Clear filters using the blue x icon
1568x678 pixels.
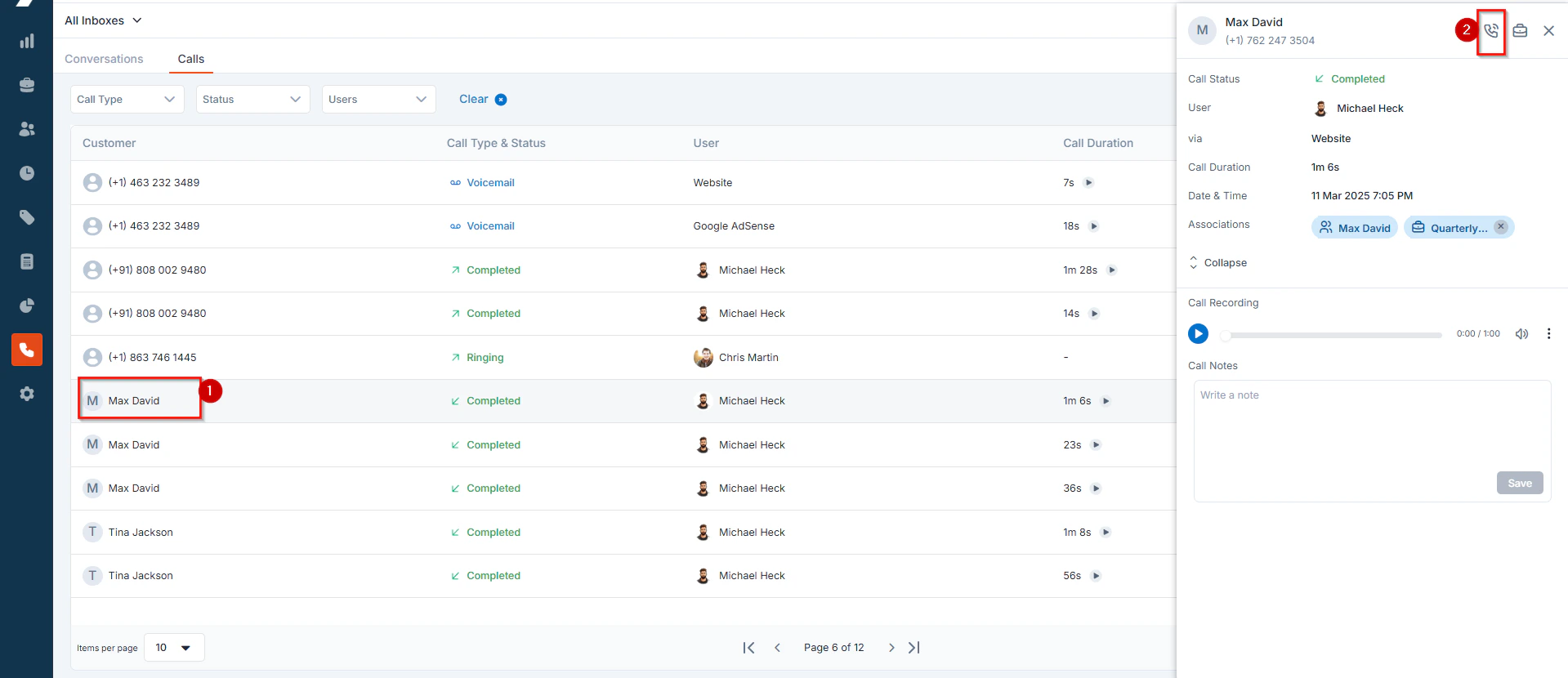[x=501, y=100]
